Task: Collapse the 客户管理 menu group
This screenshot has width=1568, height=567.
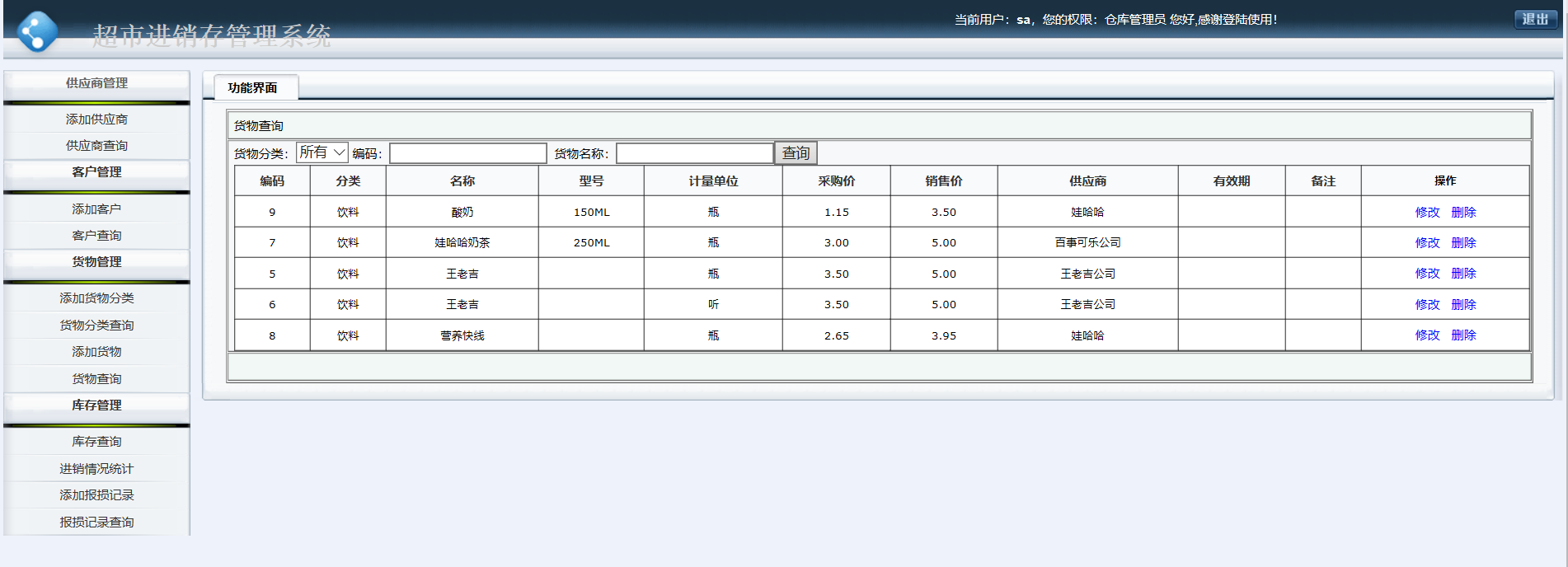Action: 96,172
